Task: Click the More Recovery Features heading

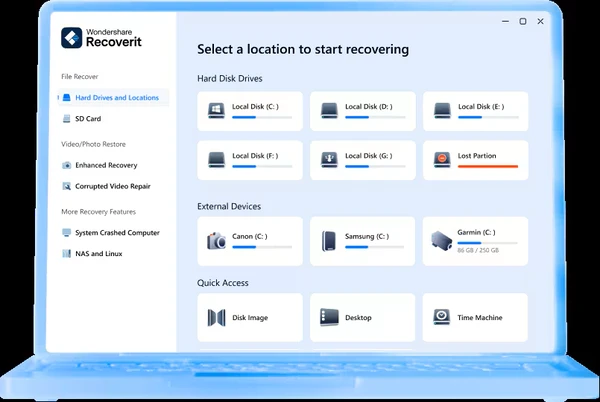Action: tap(98, 212)
